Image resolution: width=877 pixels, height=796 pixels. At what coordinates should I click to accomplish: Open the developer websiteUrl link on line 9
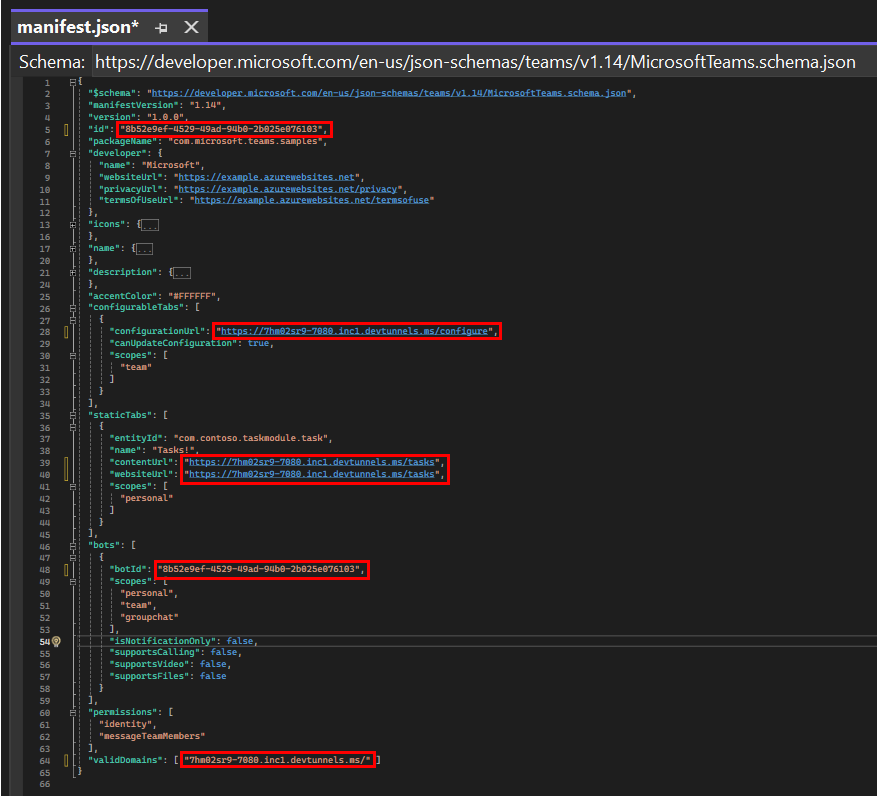coord(266,177)
